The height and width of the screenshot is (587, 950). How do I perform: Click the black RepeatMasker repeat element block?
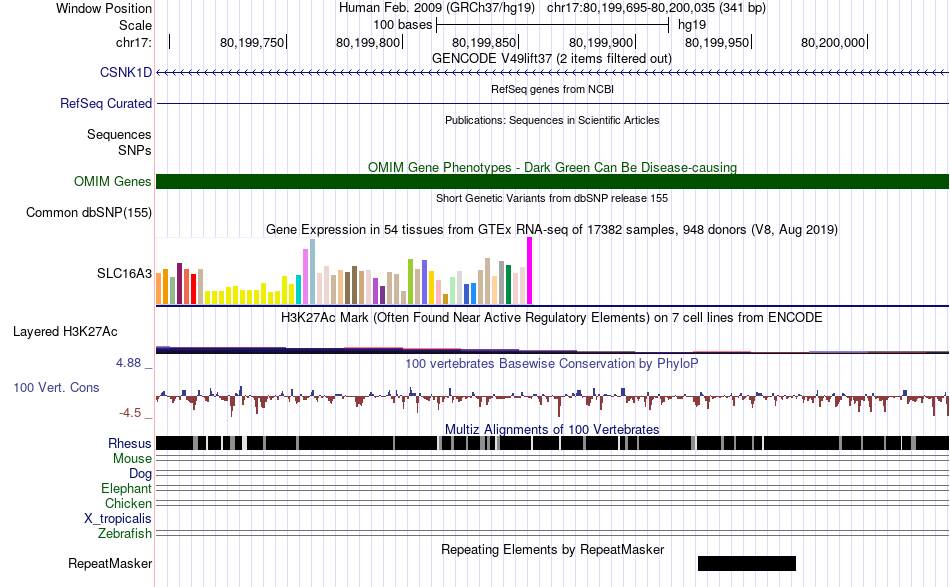(x=746, y=563)
